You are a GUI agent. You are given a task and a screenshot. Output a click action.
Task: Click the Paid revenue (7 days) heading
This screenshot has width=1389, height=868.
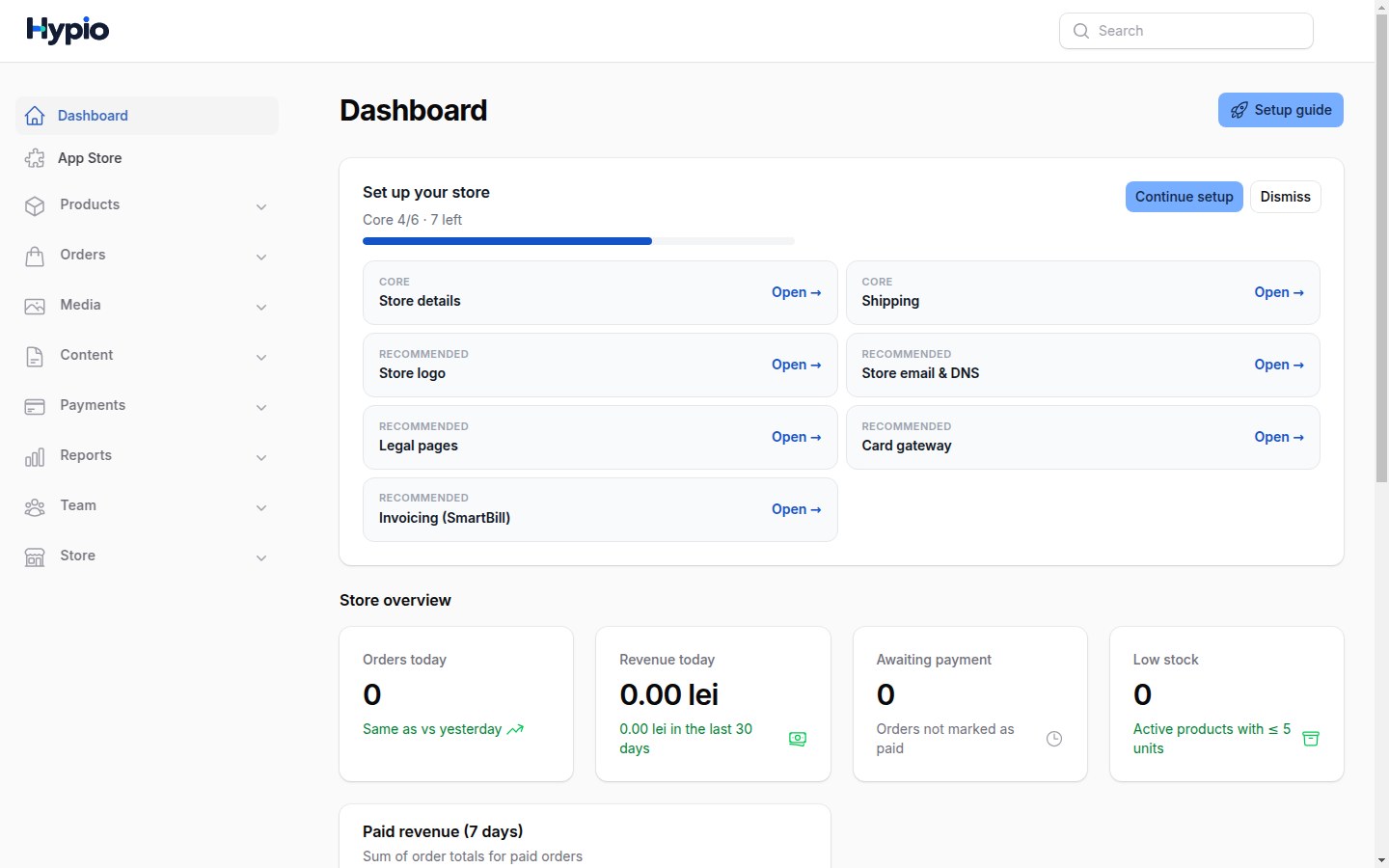point(443,831)
